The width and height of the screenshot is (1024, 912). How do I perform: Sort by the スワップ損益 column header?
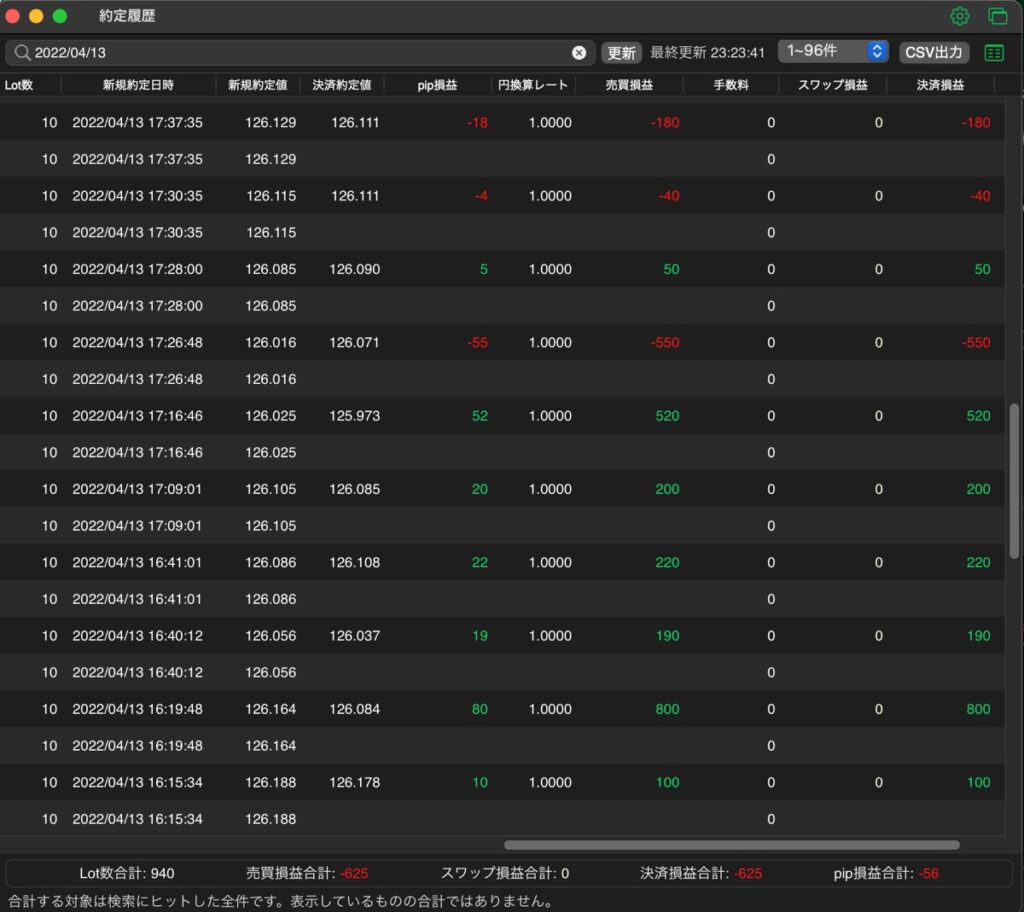click(x=833, y=85)
